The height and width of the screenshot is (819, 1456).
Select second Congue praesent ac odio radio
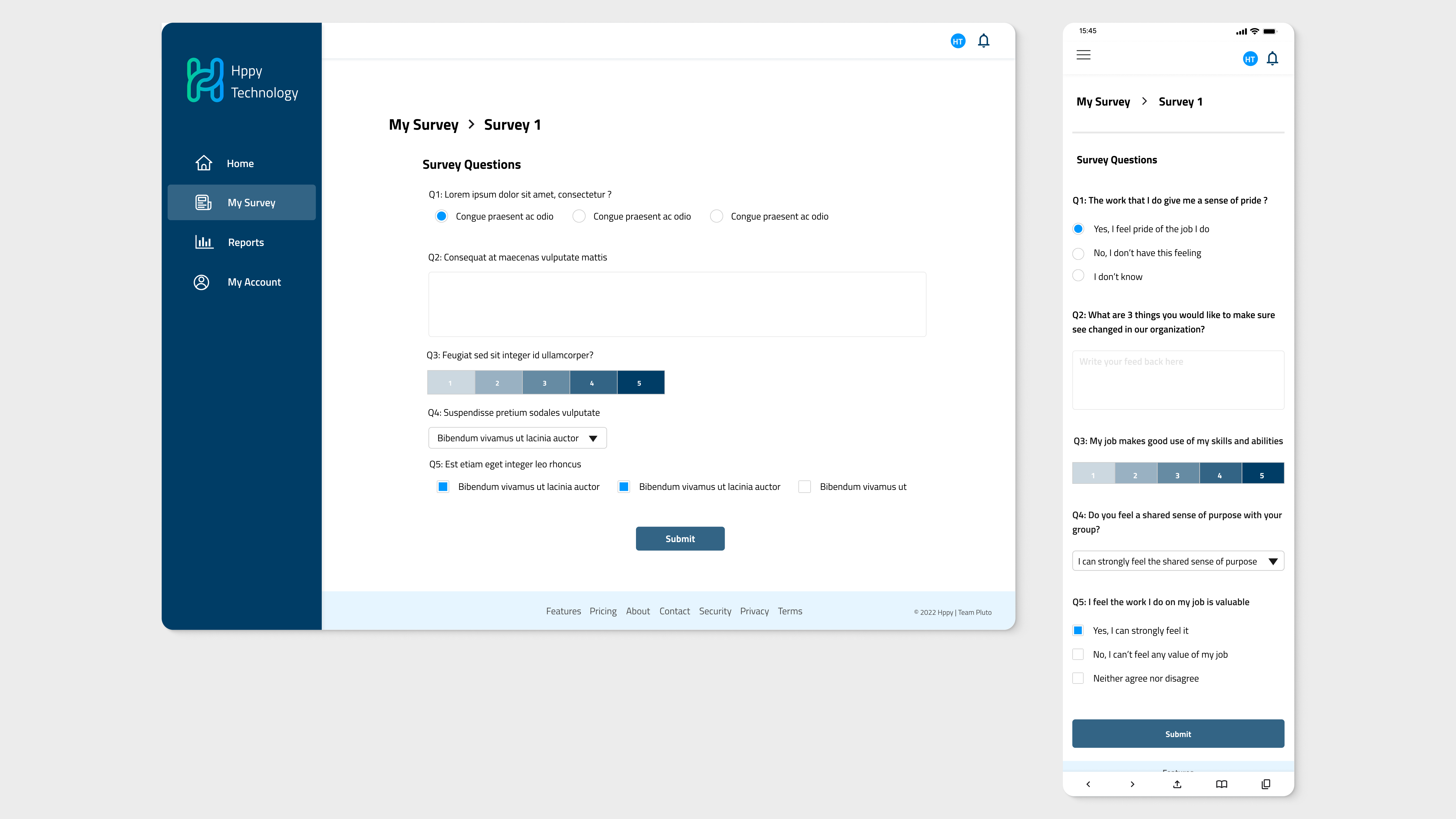579,216
